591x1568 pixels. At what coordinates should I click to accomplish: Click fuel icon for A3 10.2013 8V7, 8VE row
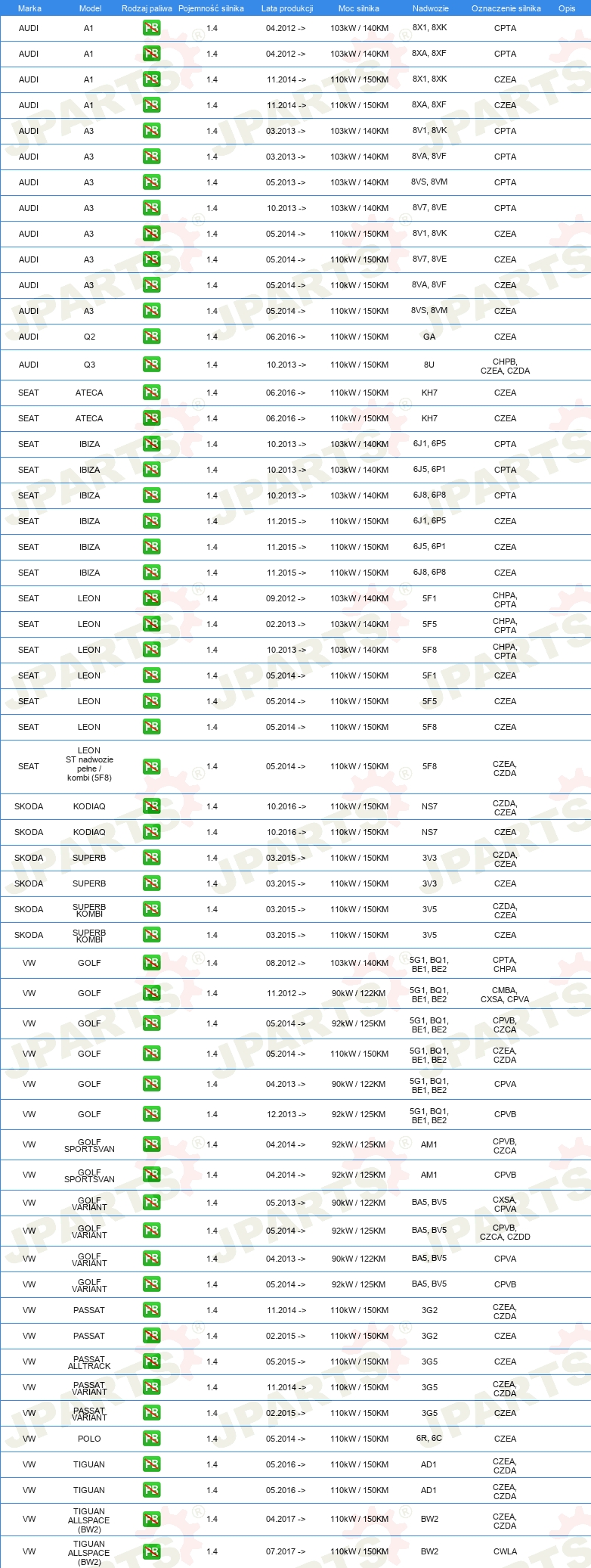(151, 208)
